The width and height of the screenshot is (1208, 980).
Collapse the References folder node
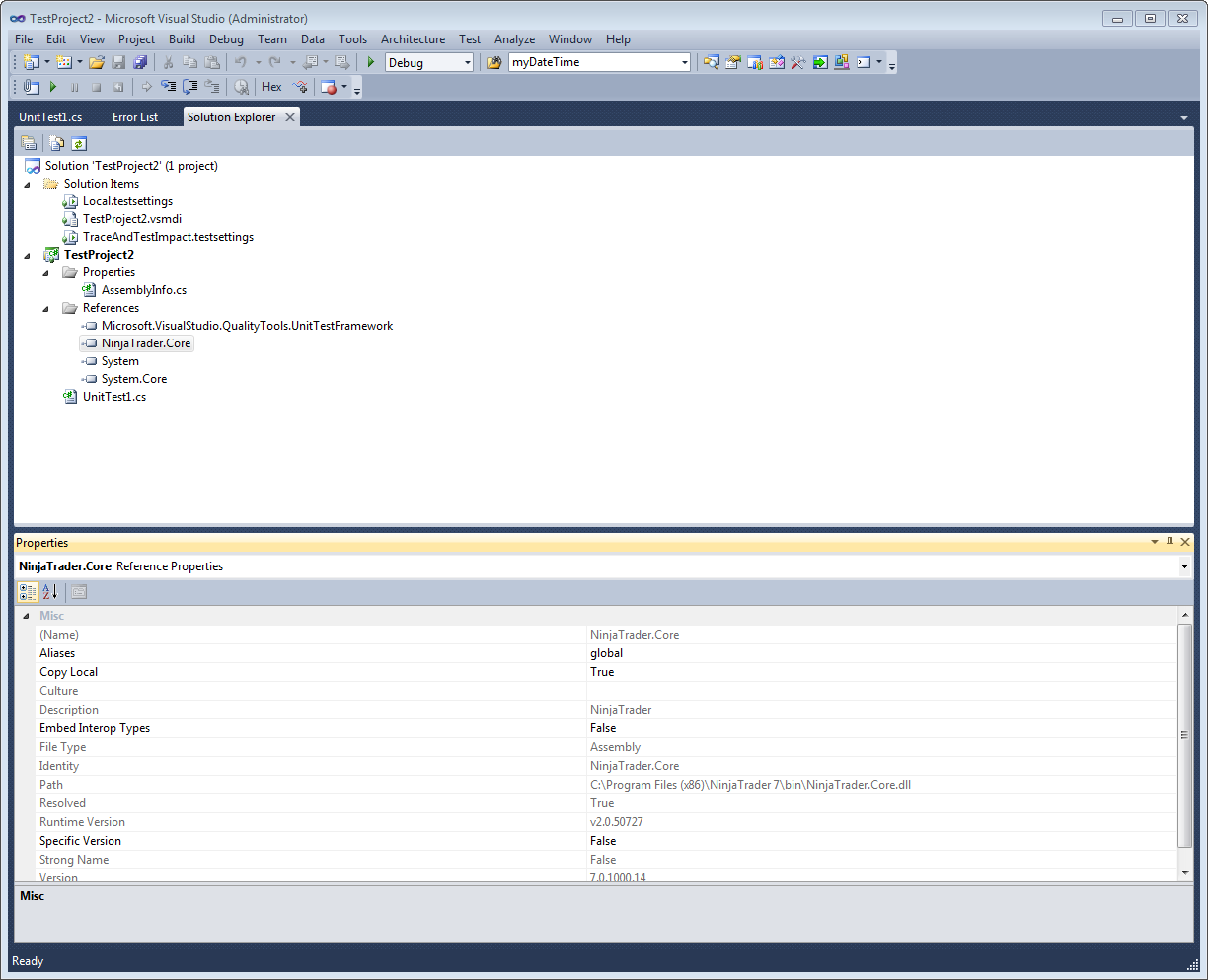point(45,308)
